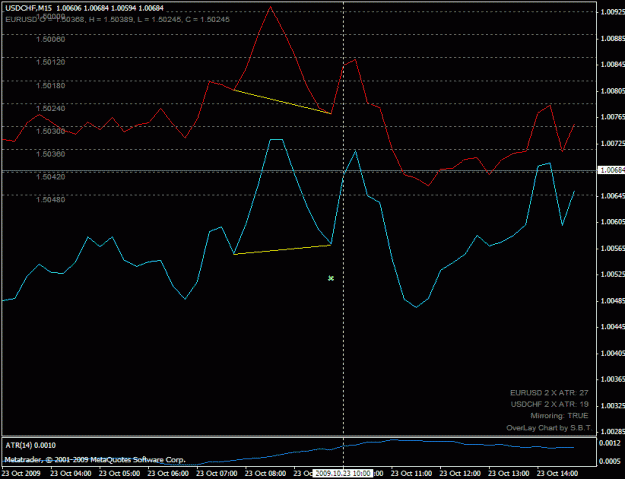Click the EURUSD overlay level 1.50180

point(51,85)
